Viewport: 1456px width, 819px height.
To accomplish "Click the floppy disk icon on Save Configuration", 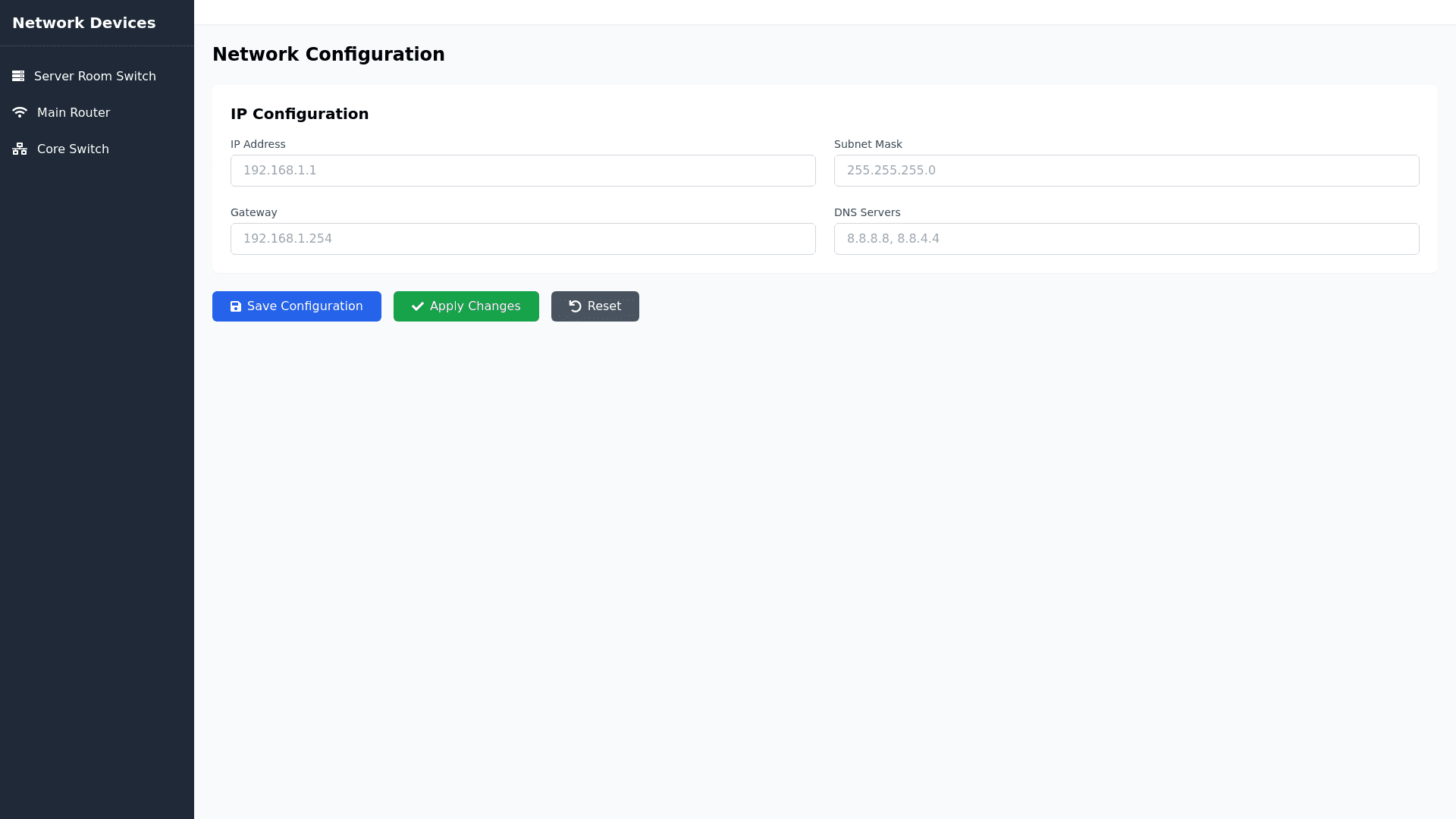I will [236, 306].
